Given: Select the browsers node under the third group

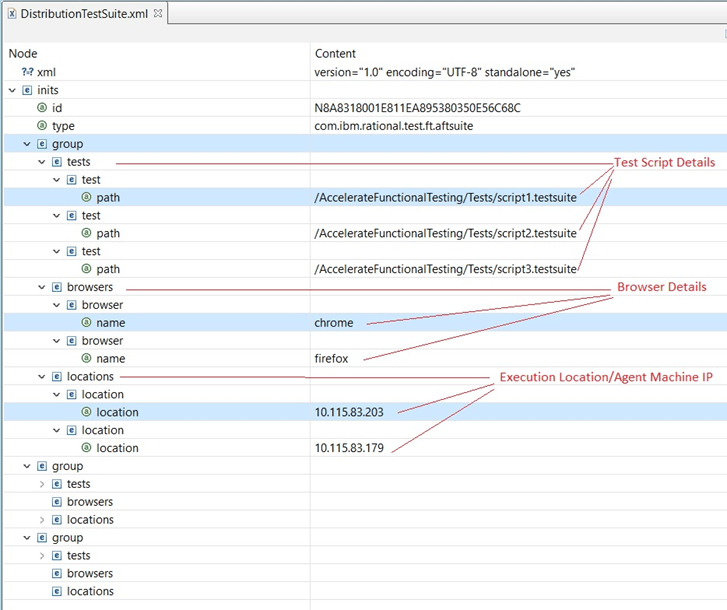Looking at the screenshot, I should click(x=90, y=573).
